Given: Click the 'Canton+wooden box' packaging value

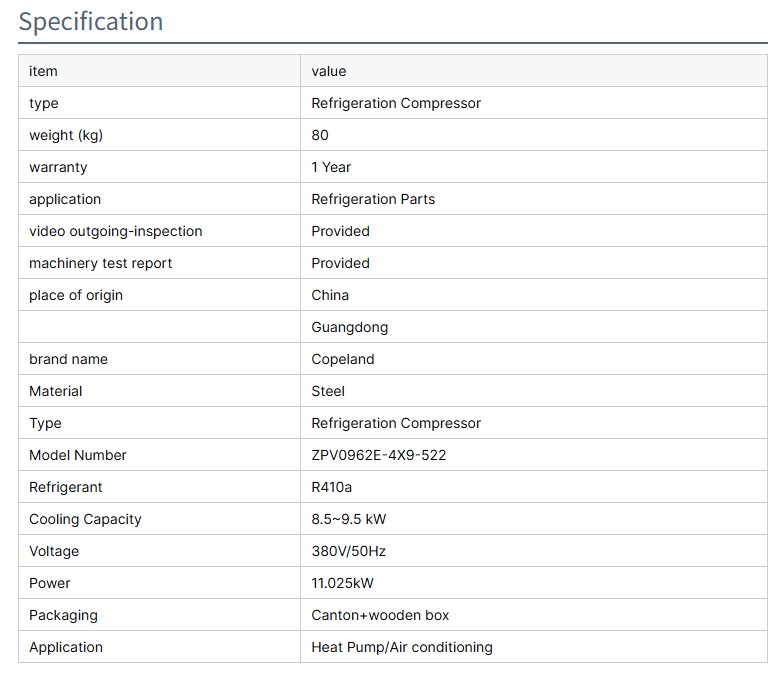Looking at the screenshot, I should click(380, 615).
